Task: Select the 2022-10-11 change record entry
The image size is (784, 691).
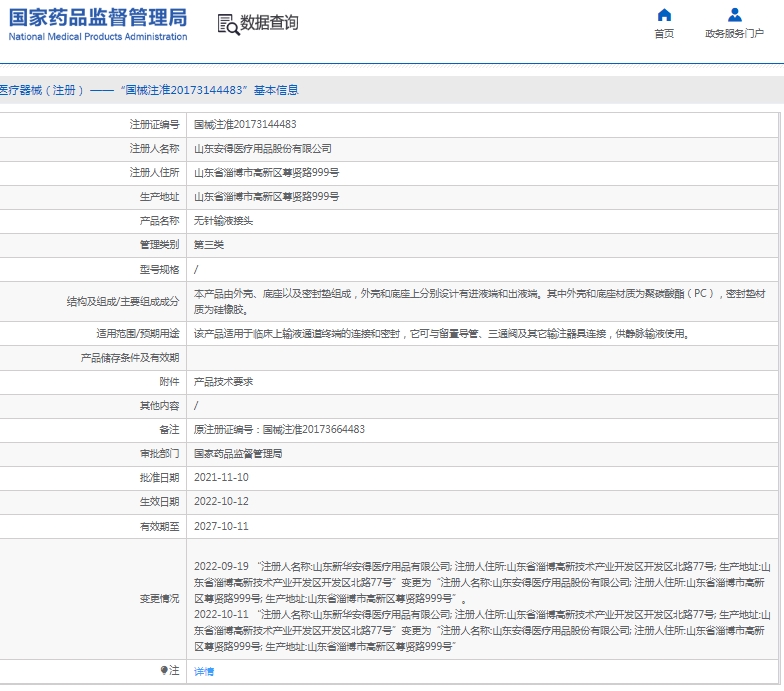Action: point(482,630)
